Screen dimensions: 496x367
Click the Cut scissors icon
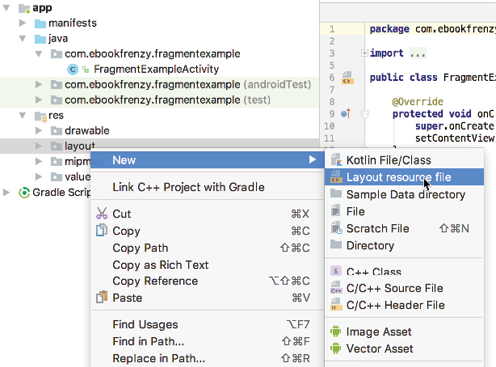point(102,213)
